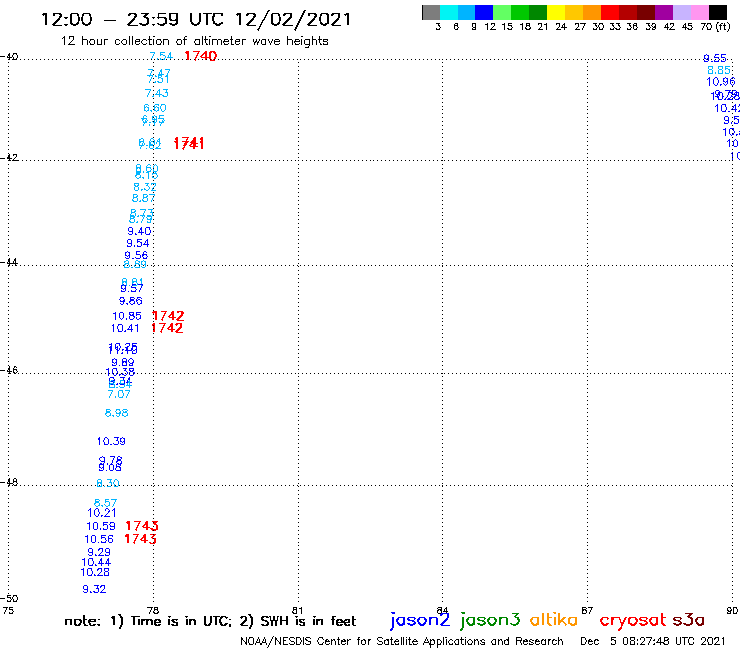The height and width of the screenshot is (650, 740).
Task: Click the longitude axis label '81'
Action: 298,611
